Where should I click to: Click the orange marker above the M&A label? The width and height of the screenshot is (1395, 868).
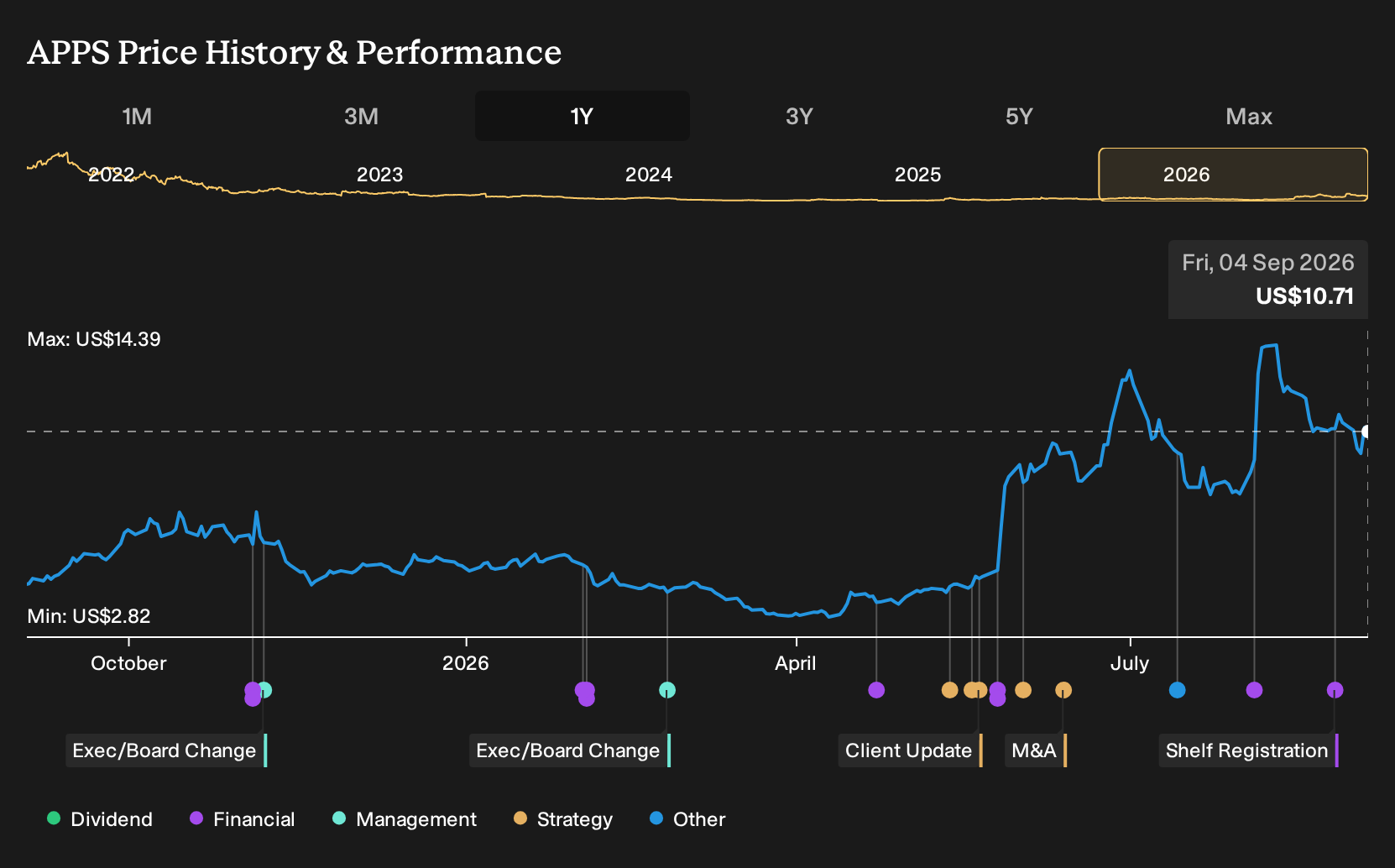tap(1063, 690)
